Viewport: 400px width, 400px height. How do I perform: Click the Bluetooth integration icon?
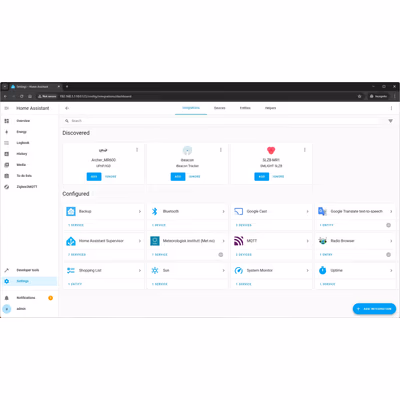pos(155,211)
